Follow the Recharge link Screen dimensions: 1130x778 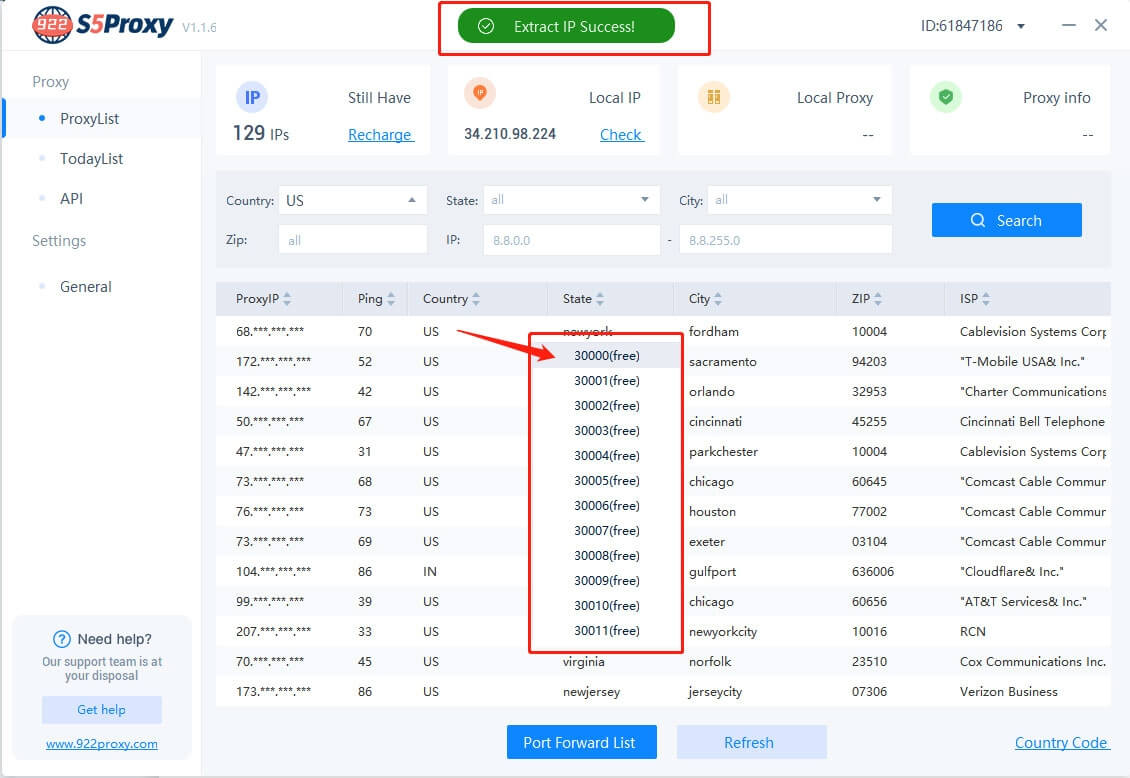[380, 135]
